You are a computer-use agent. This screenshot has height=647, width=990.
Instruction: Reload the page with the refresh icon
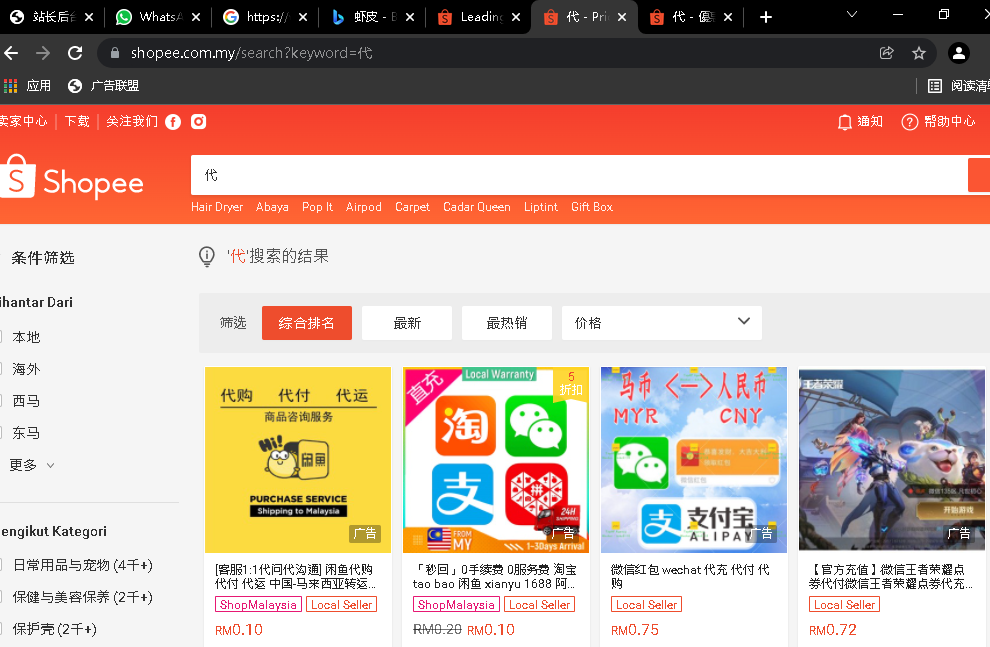coord(75,53)
